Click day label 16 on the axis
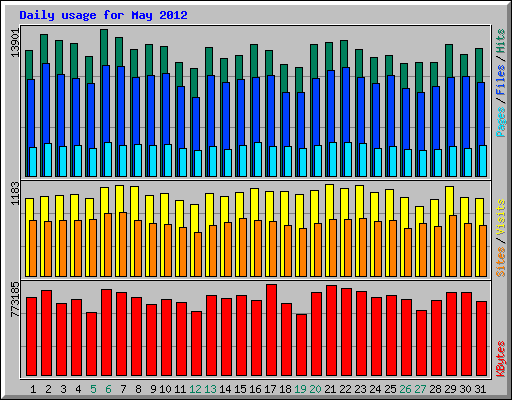Viewport: 512px width, 400px height. click(255, 389)
